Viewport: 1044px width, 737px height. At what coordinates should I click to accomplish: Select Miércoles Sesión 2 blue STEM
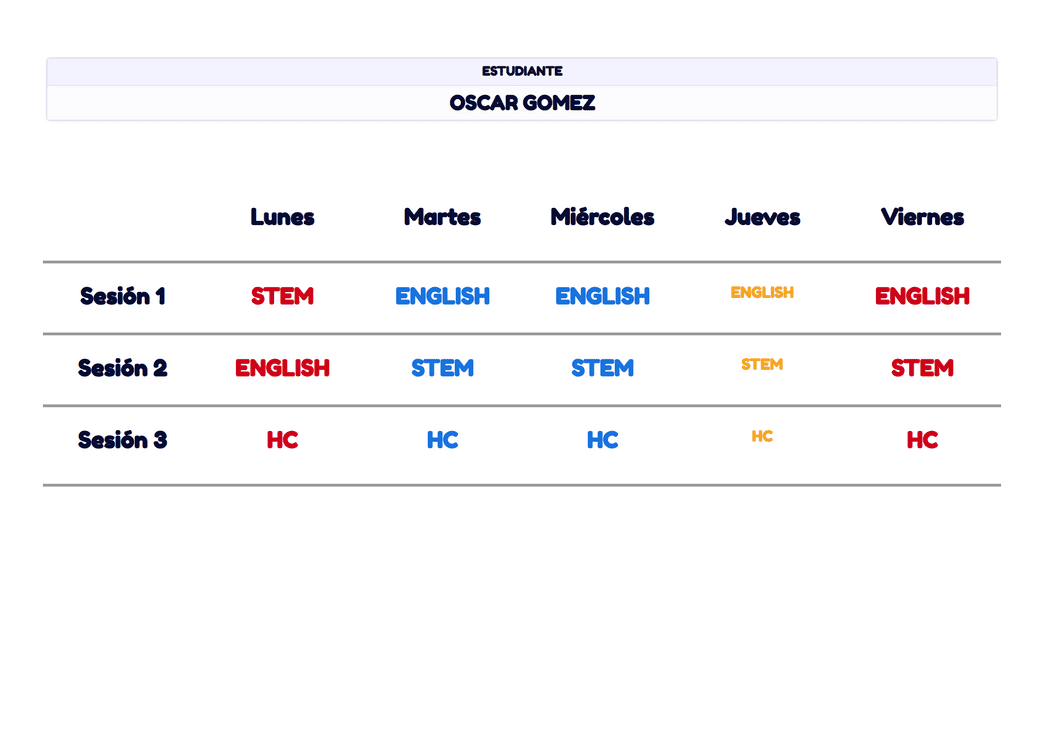tap(602, 368)
